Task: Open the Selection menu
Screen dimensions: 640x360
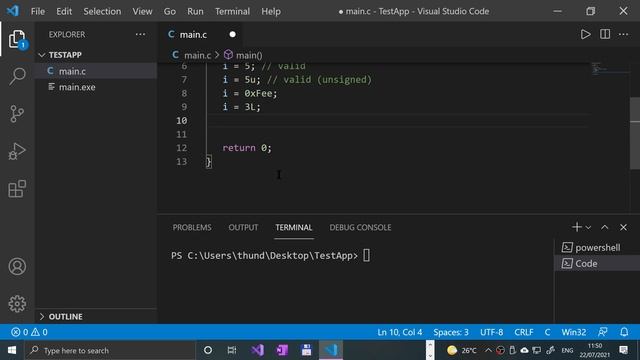Action: [x=102, y=11]
